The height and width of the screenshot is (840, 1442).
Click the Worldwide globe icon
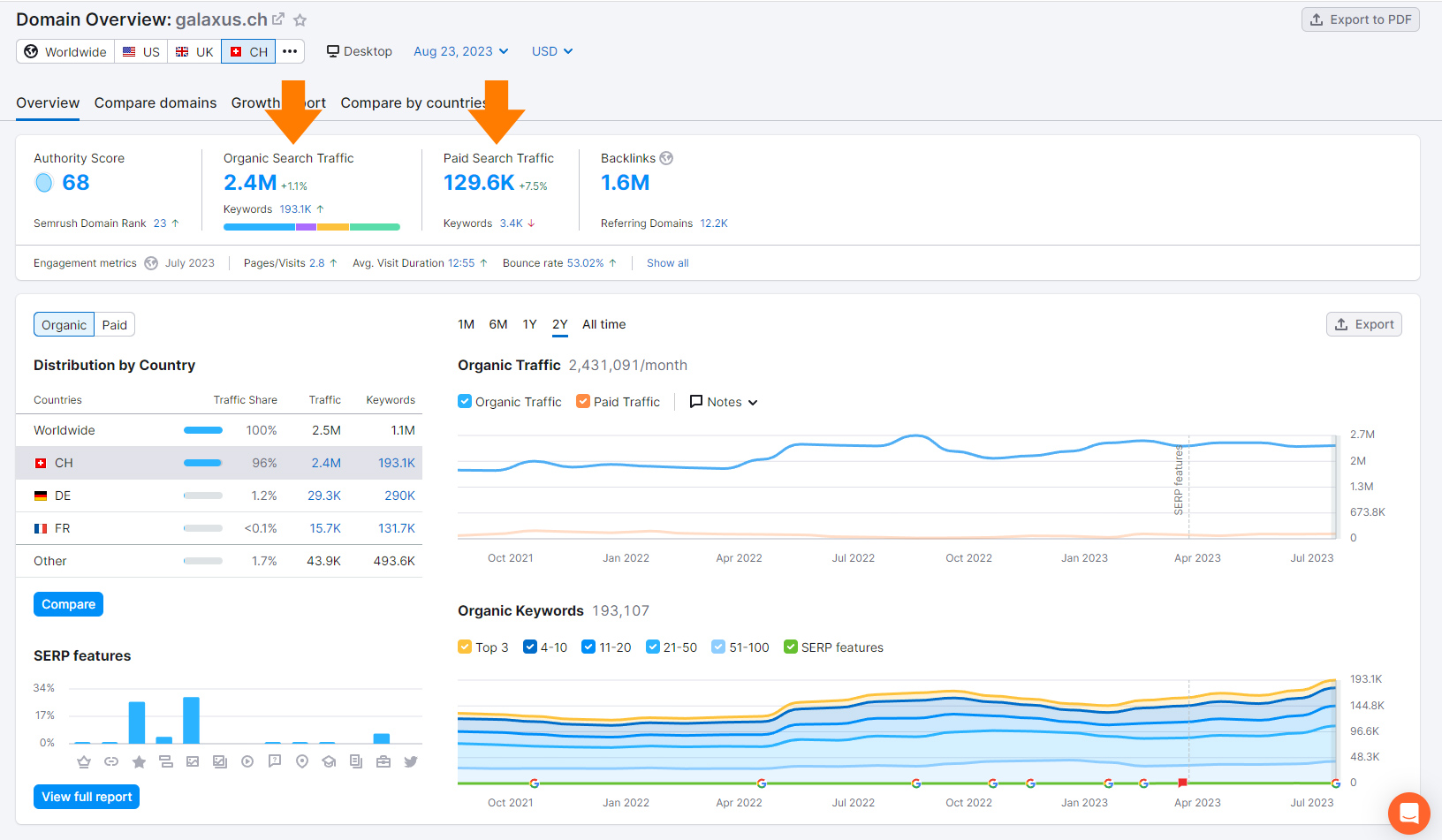click(x=31, y=51)
